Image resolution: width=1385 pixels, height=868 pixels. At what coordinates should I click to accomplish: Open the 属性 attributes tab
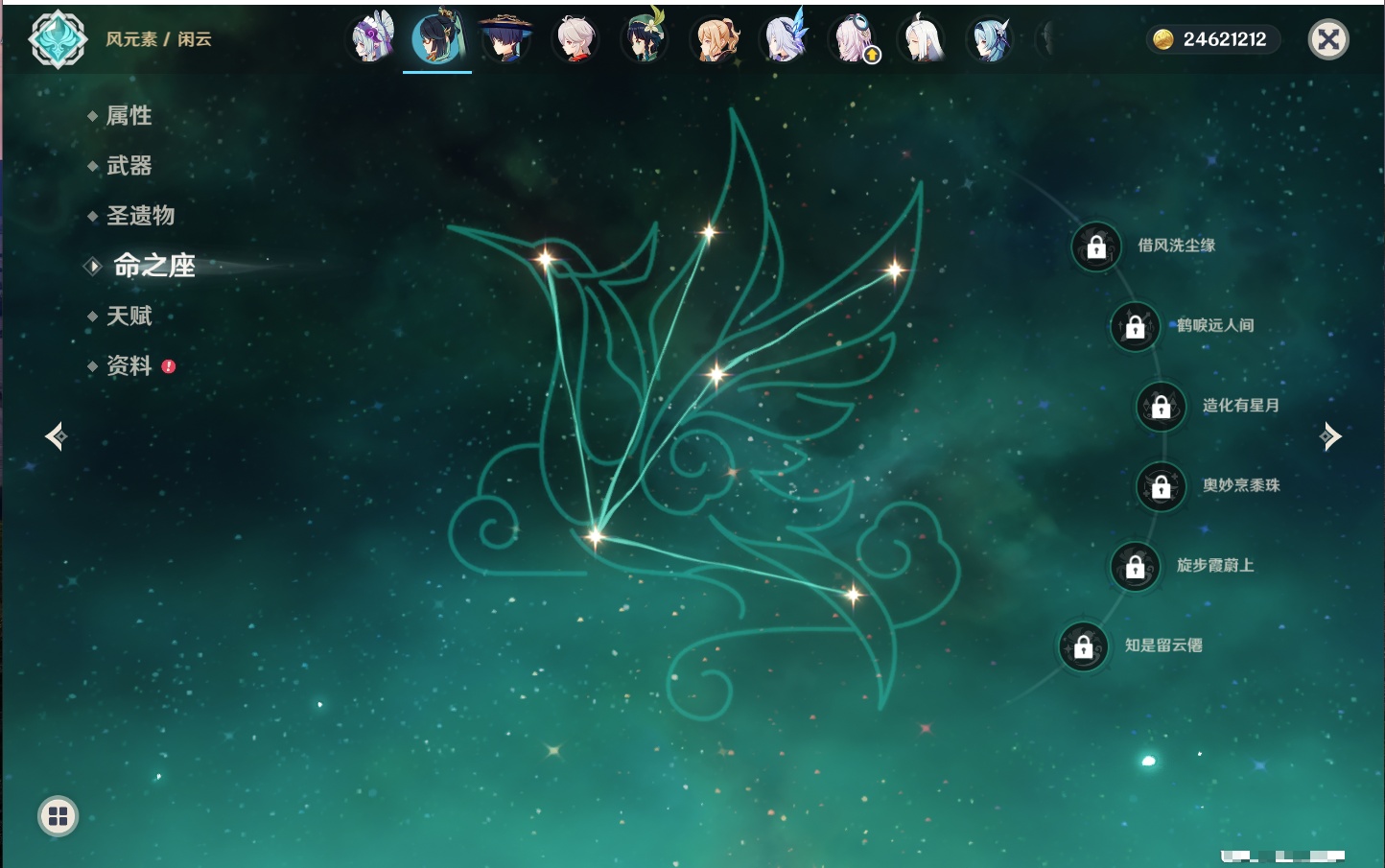tap(129, 116)
